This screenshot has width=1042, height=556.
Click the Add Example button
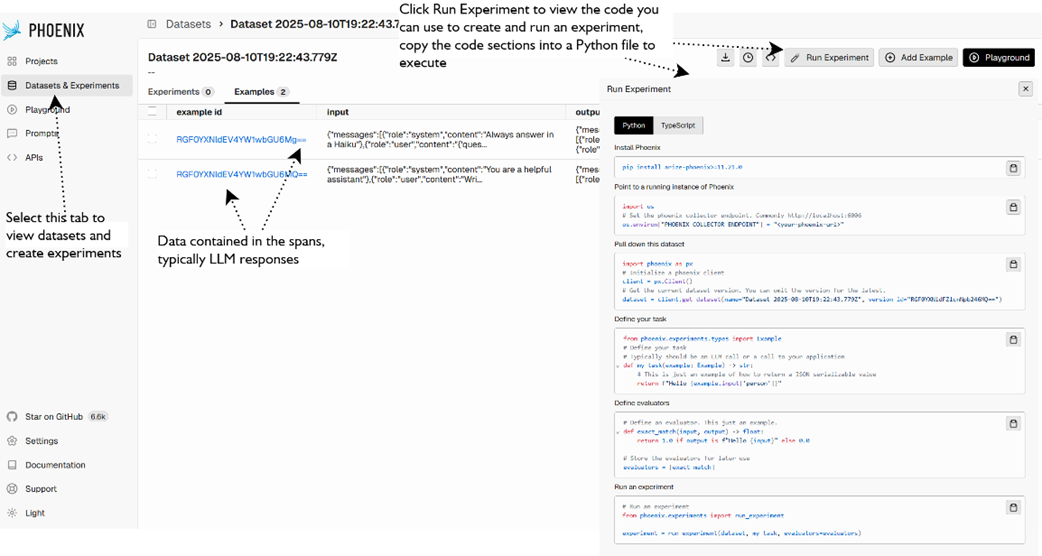point(918,58)
